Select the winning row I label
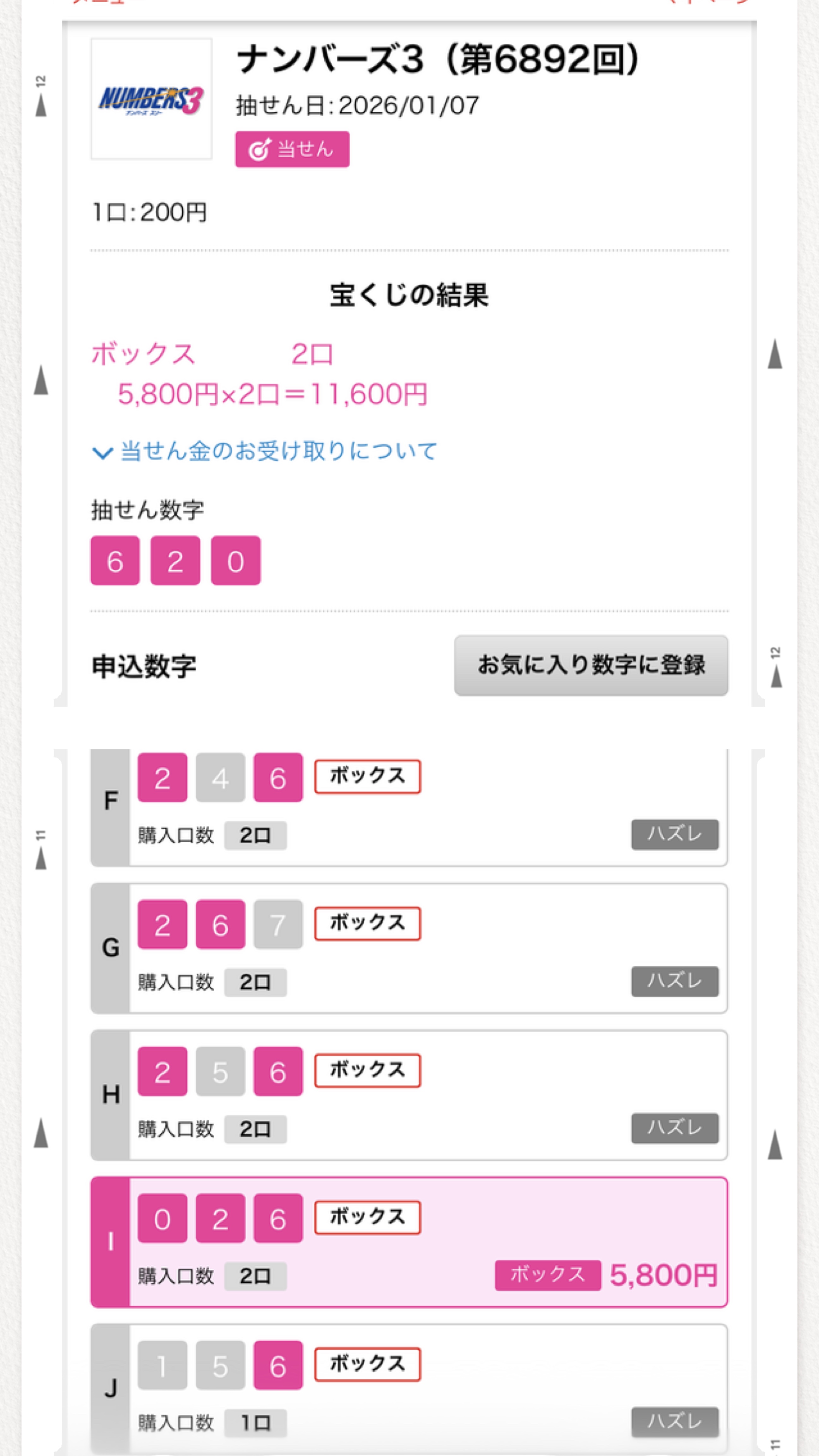 (x=110, y=1242)
